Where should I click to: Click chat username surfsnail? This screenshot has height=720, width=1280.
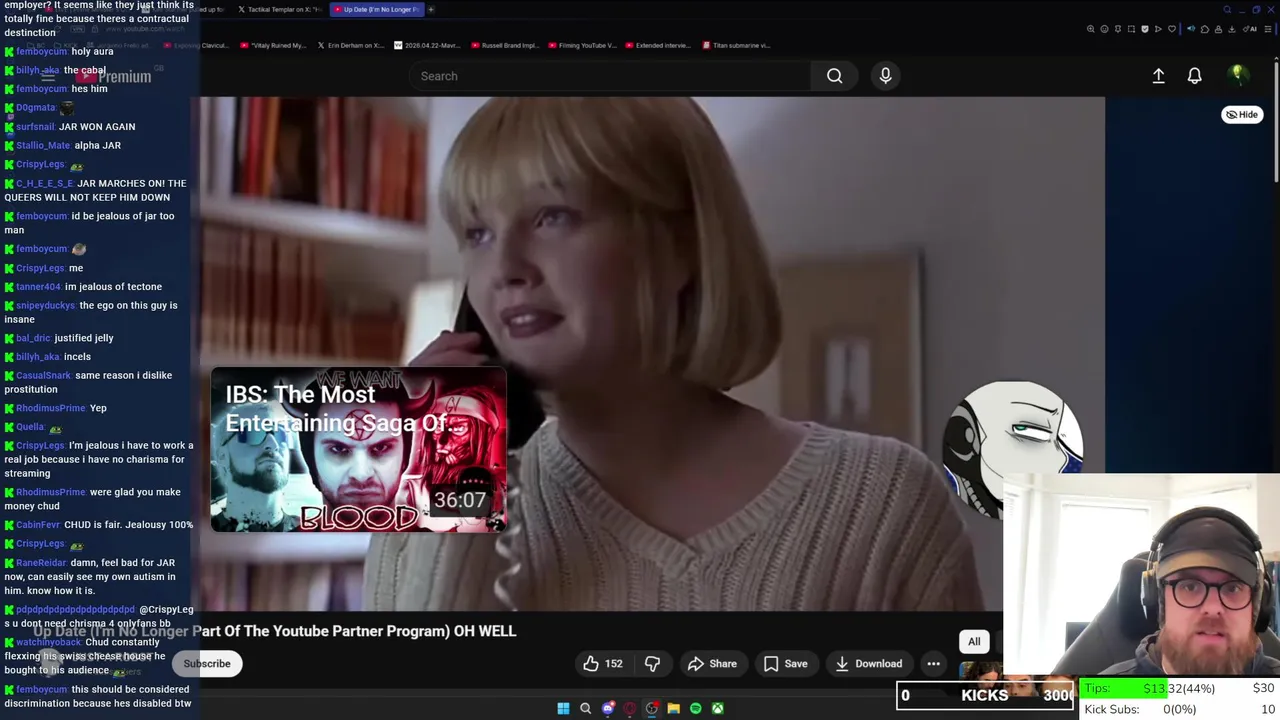tap(35, 127)
